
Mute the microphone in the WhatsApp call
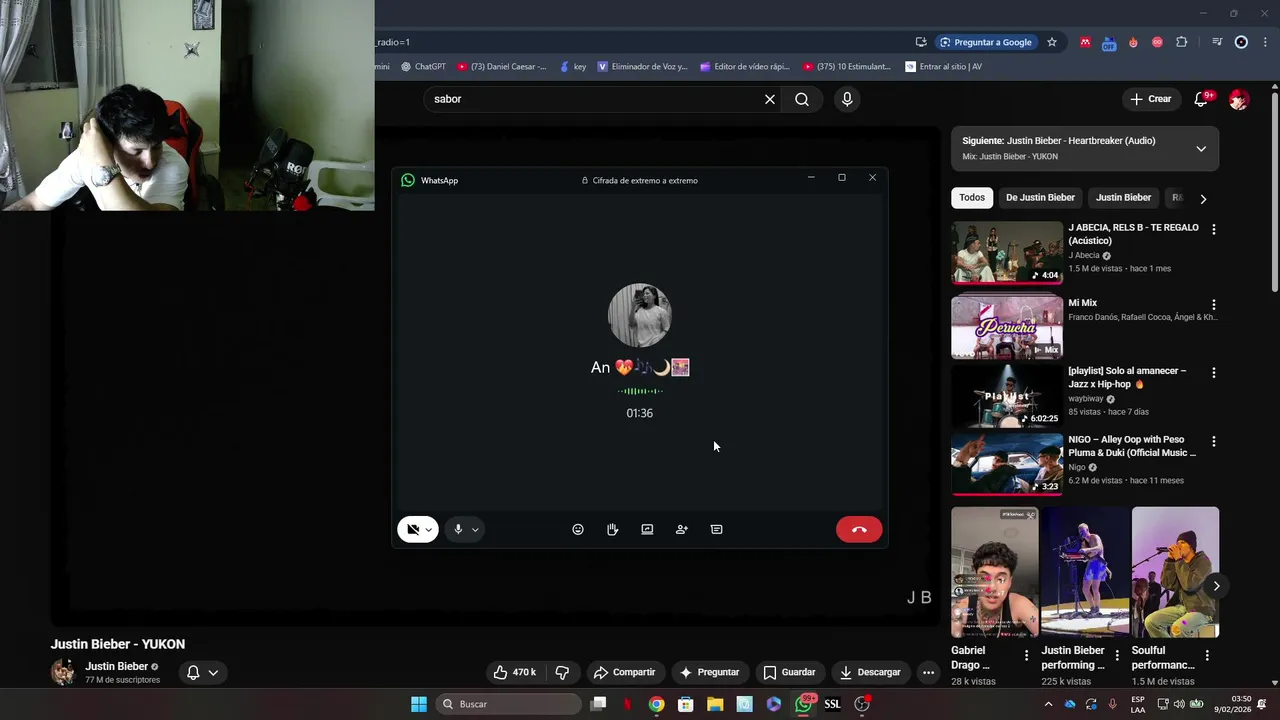tap(458, 530)
